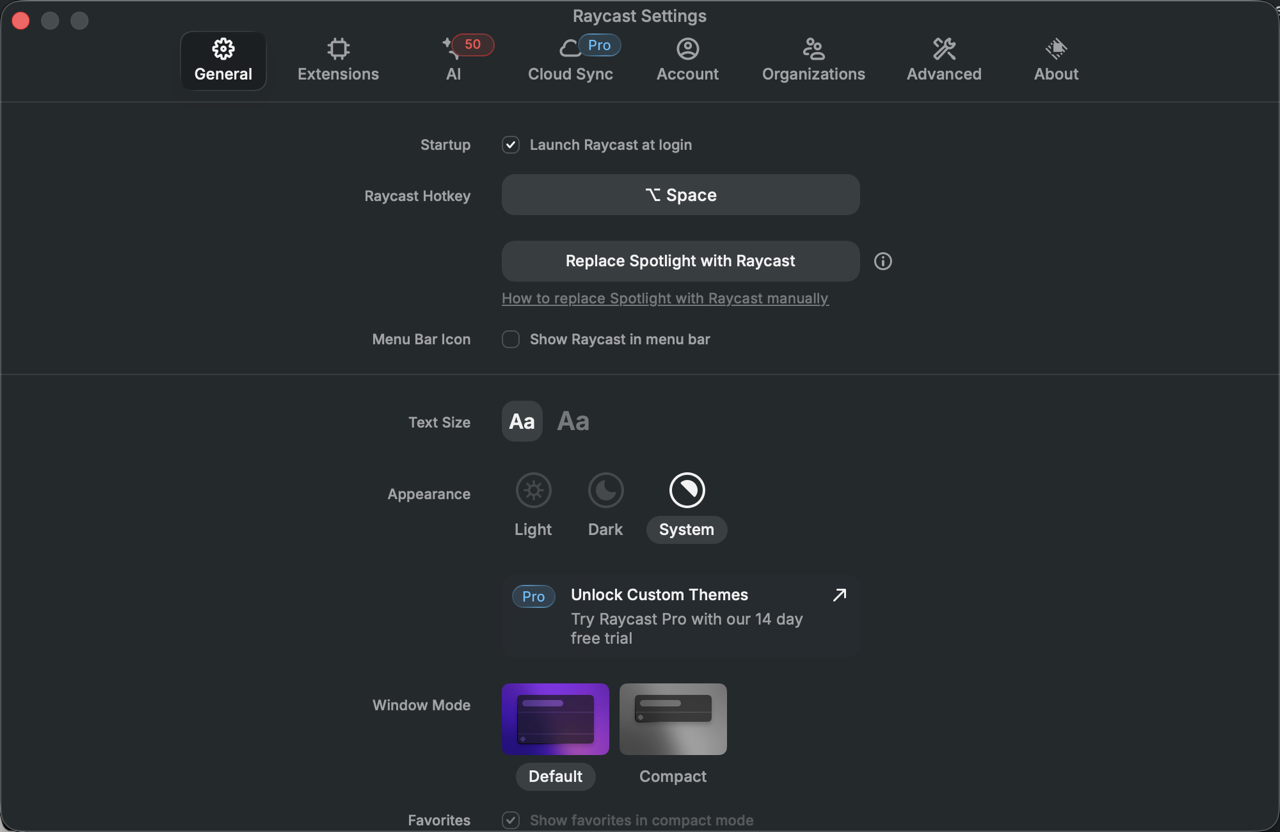Click the Default window mode label
Viewport: 1280px width, 832px height.
point(555,776)
